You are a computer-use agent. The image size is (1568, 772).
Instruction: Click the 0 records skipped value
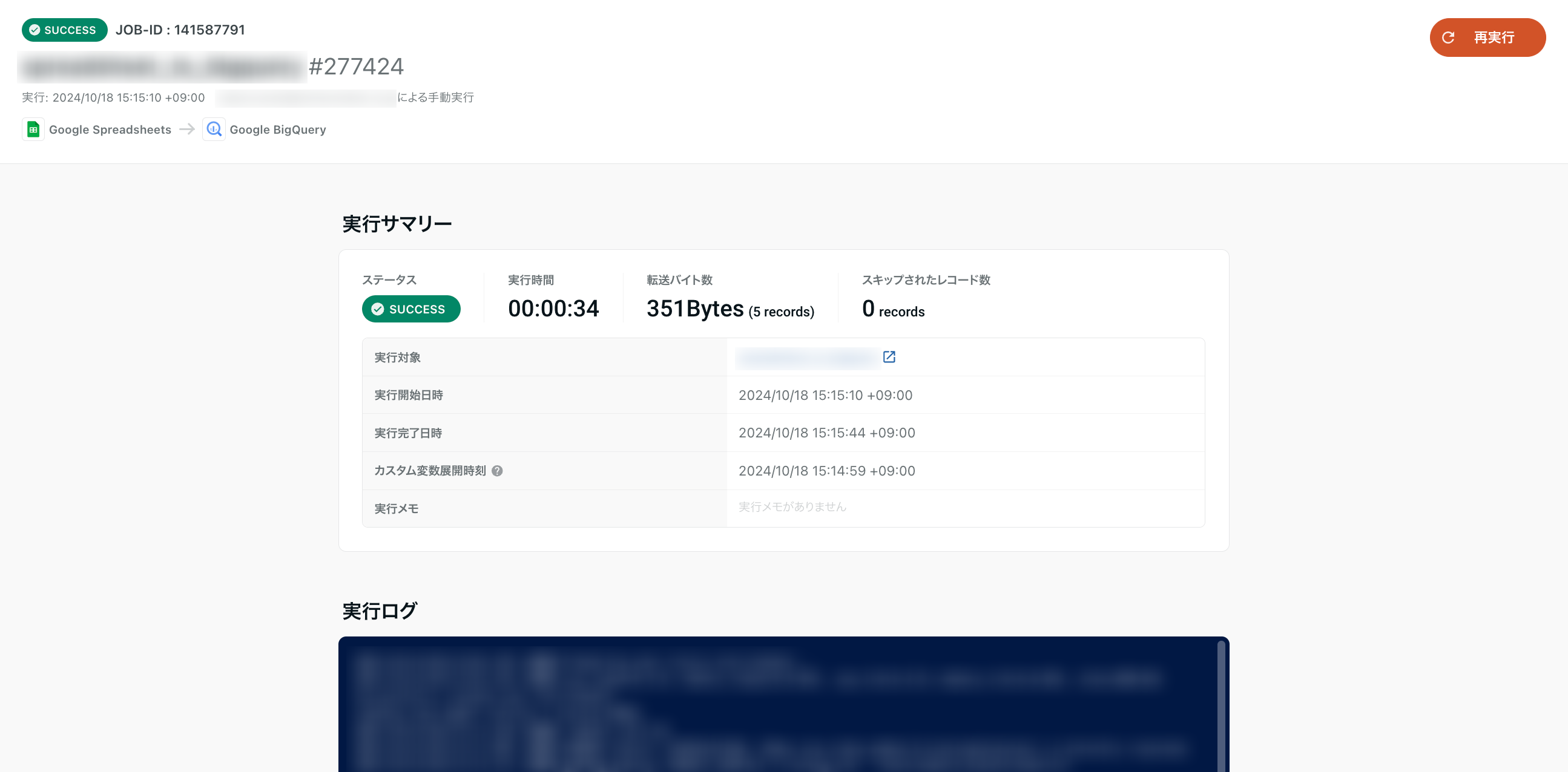pos(893,309)
